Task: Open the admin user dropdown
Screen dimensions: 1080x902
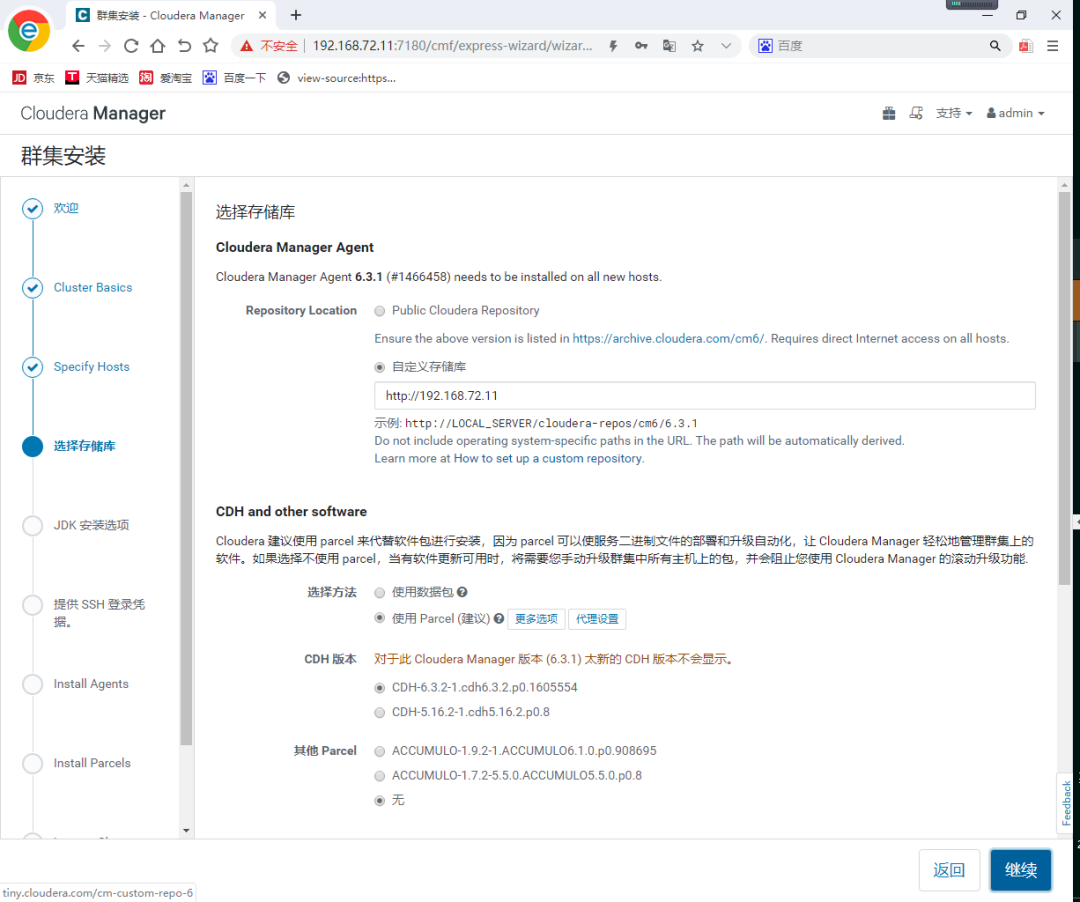Action: (1016, 113)
